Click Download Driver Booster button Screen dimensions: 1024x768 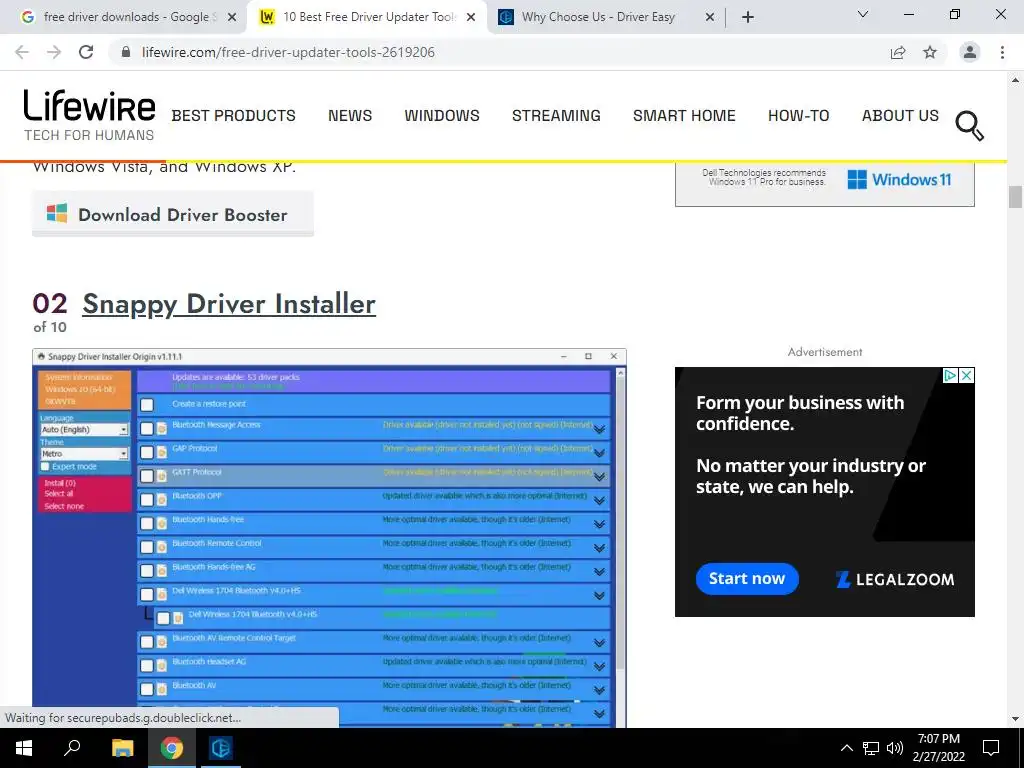173,214
